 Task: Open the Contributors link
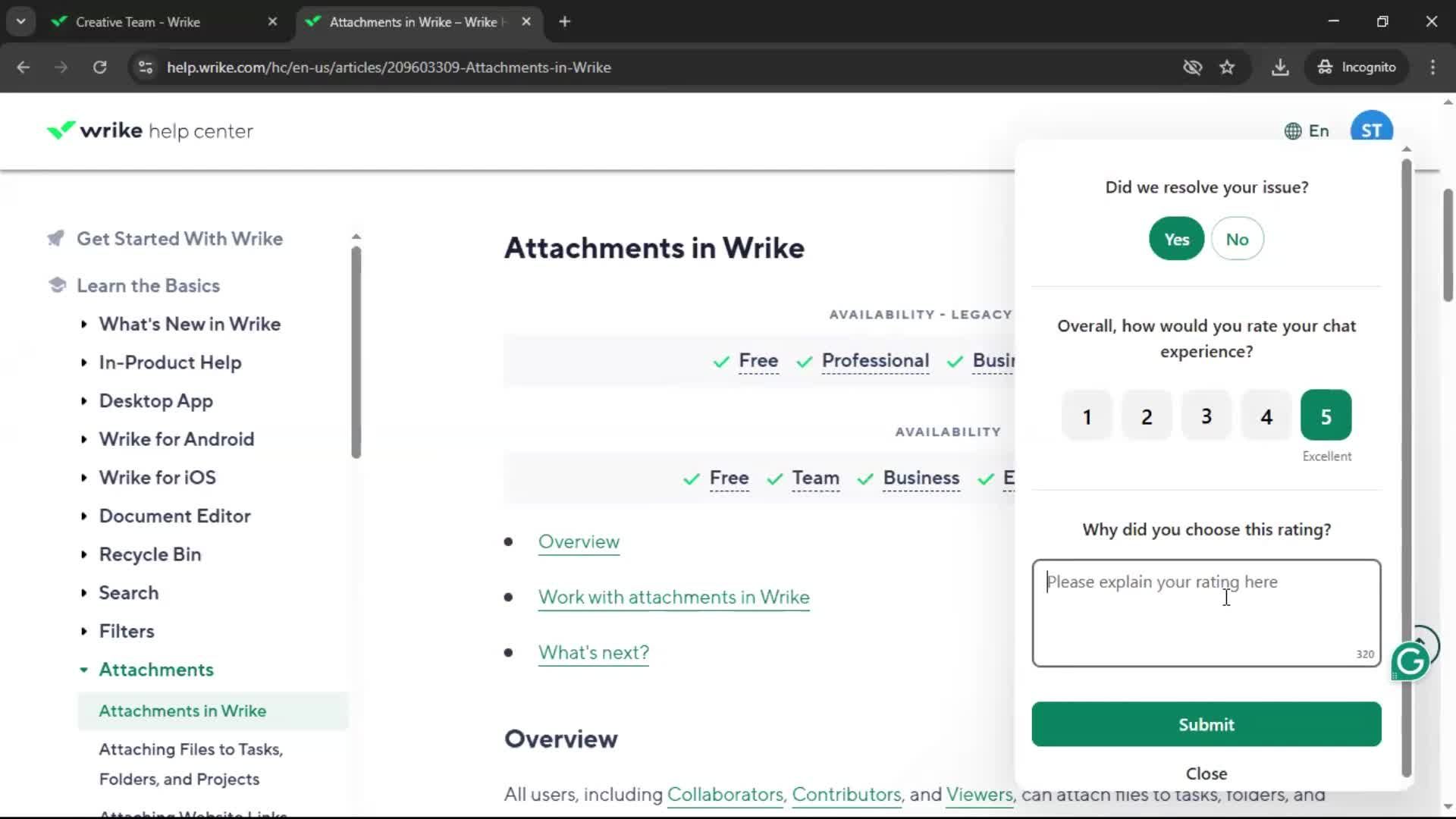click(846, 794)
